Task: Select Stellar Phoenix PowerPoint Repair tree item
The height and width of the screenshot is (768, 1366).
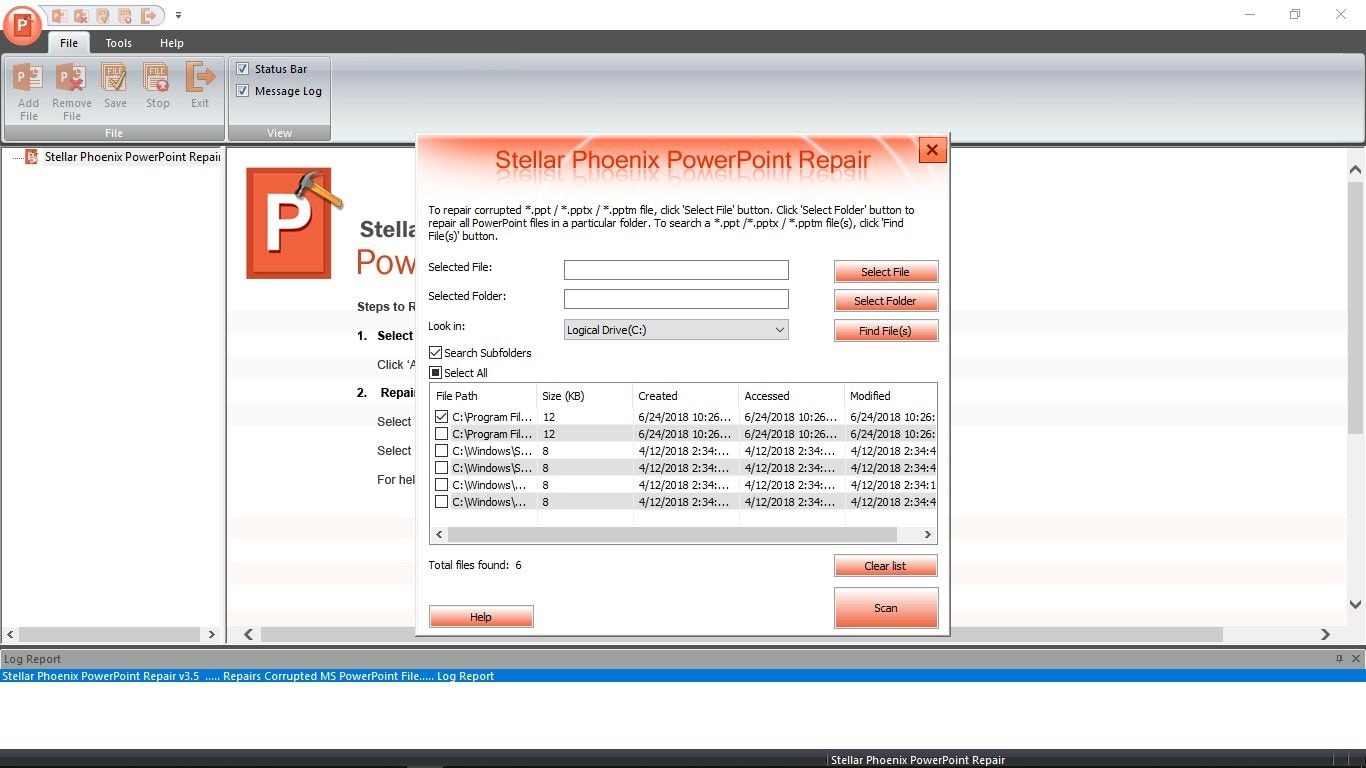Action: pos(132,157)
